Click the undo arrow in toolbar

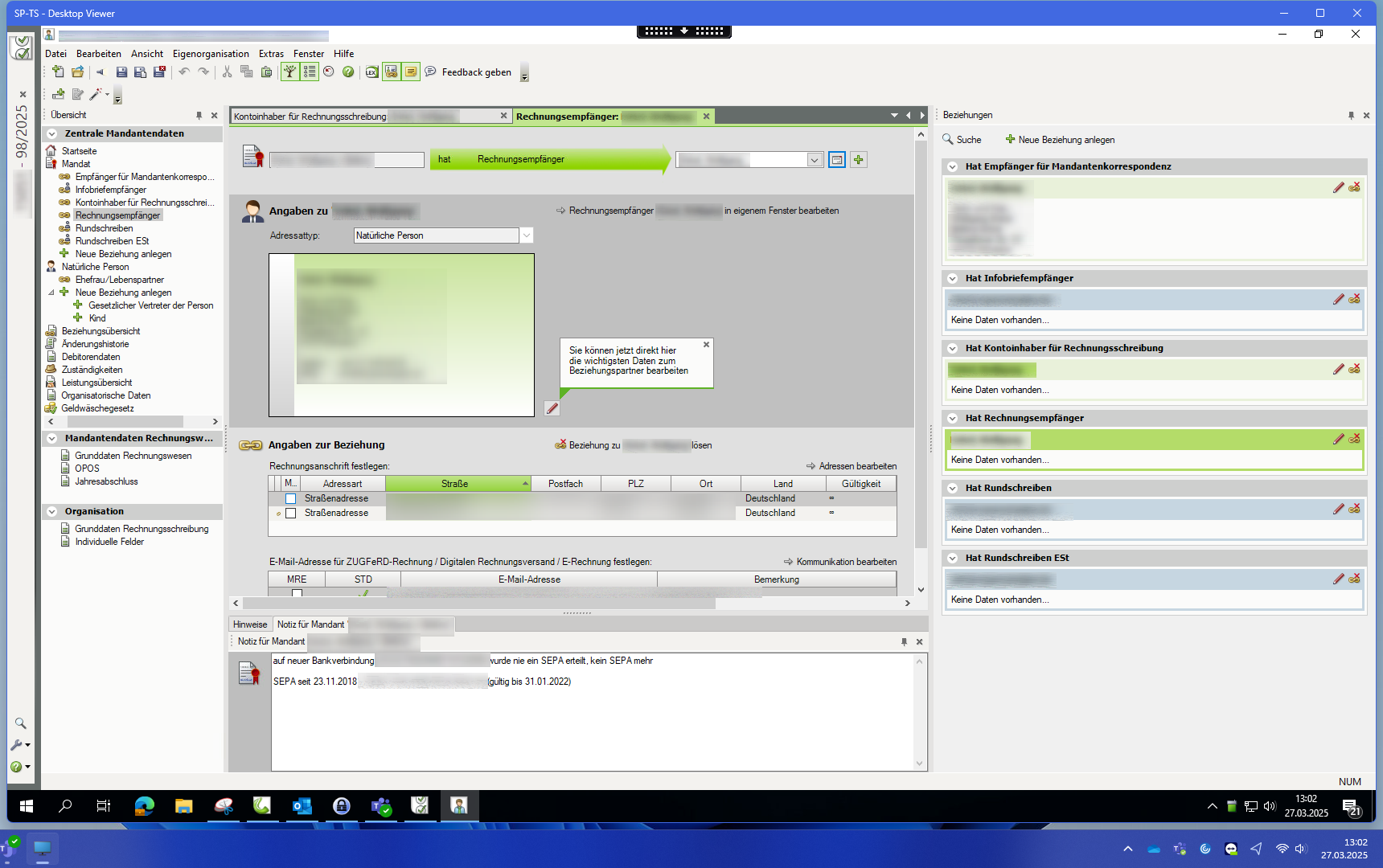184,72
